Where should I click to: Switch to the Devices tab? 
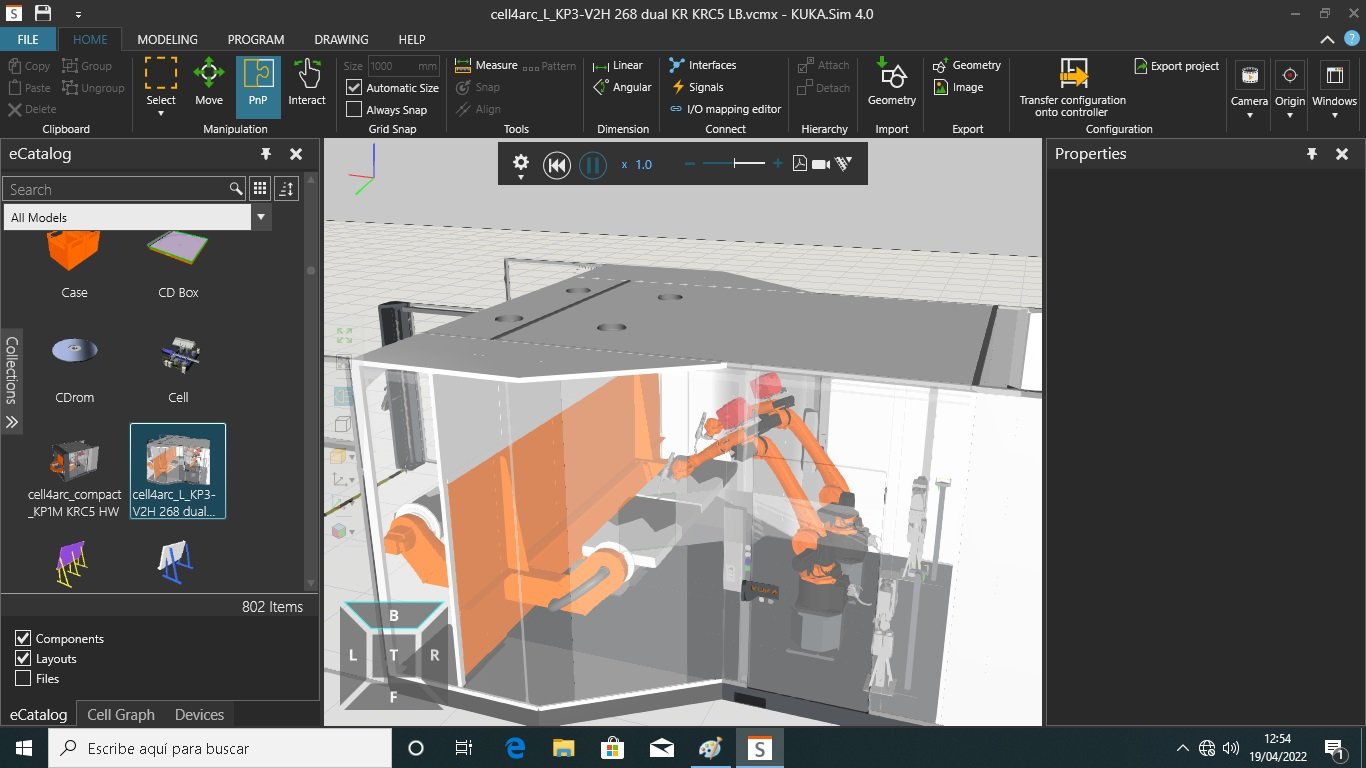point(199,714)
